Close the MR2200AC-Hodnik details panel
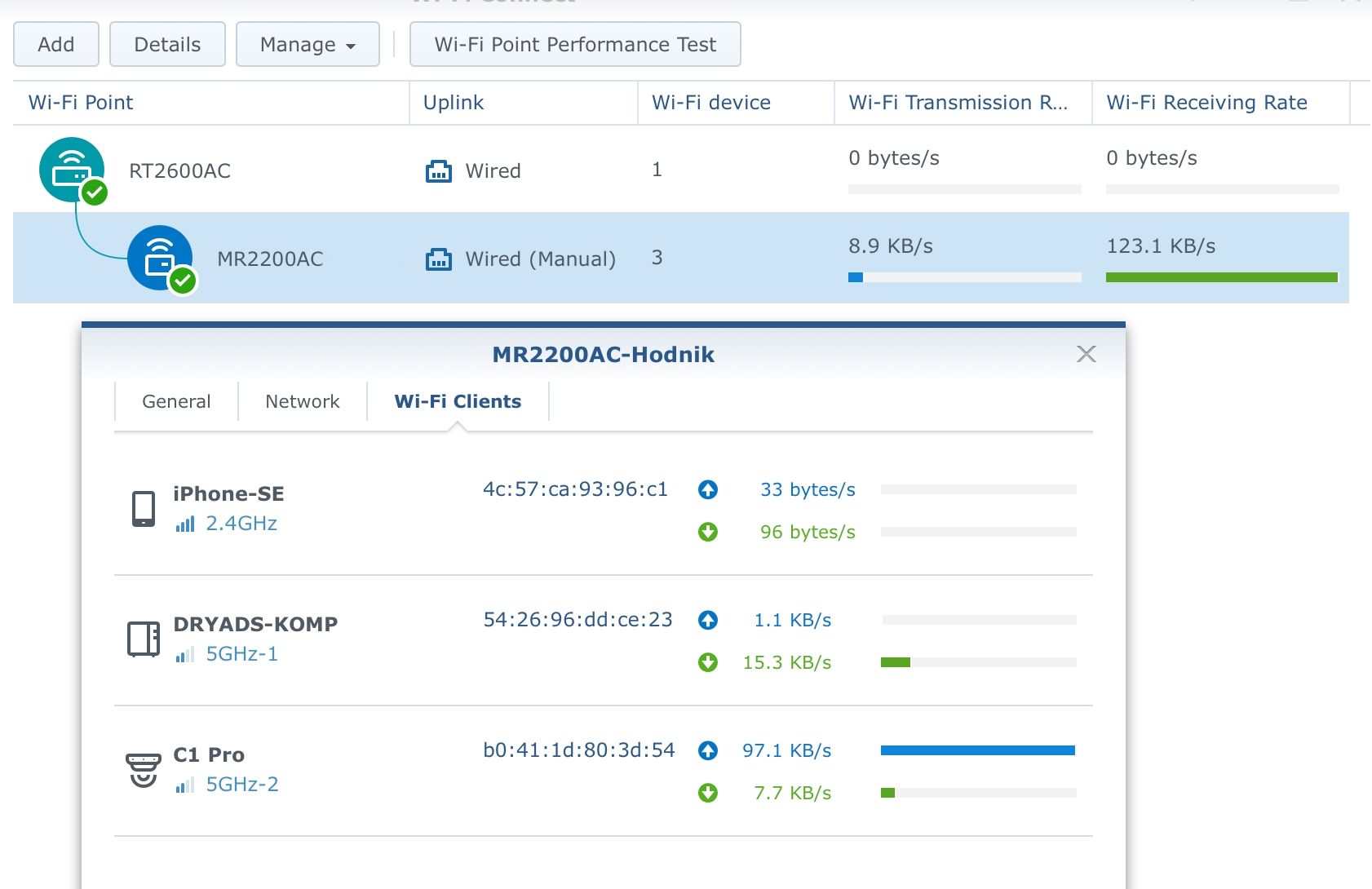Viewport: 1372px width, 889px height. (x=1086, y=354)
